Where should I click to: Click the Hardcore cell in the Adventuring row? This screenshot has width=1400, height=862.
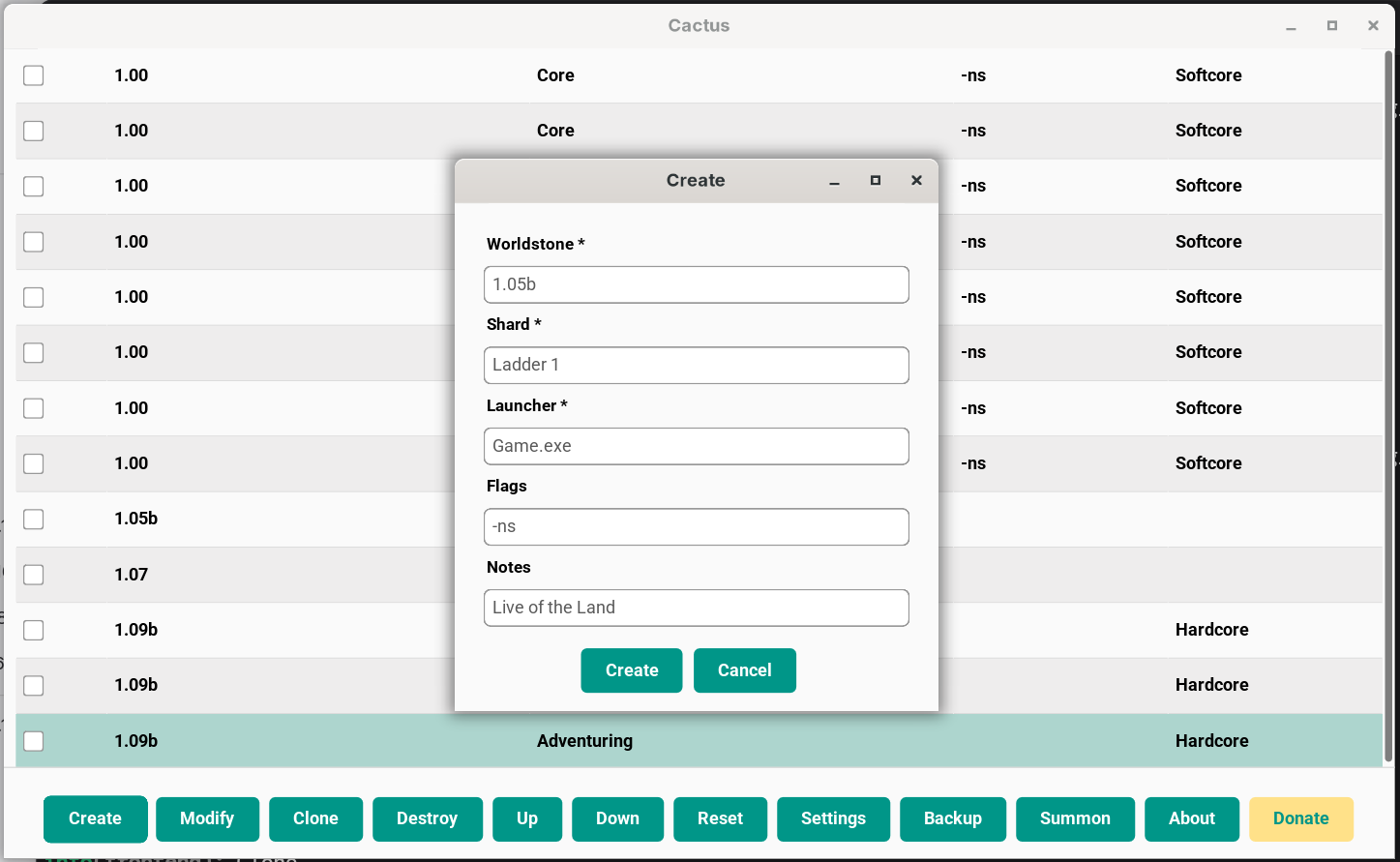1211,741
